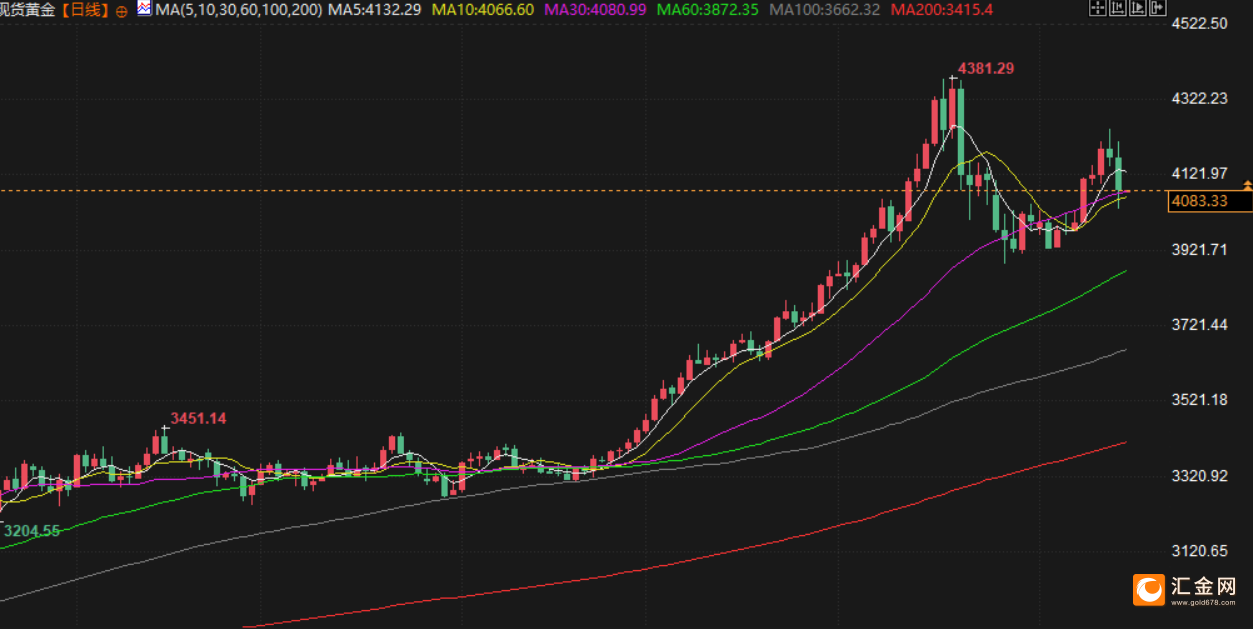Click the 4381.29 high price label
Viewport: 1253px width, 629px height.
(x=986, y=68)
